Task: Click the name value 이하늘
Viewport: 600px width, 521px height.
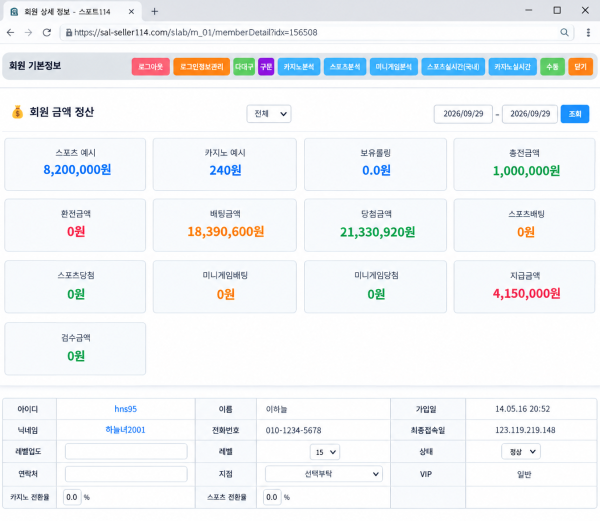Action: point(276,409)
